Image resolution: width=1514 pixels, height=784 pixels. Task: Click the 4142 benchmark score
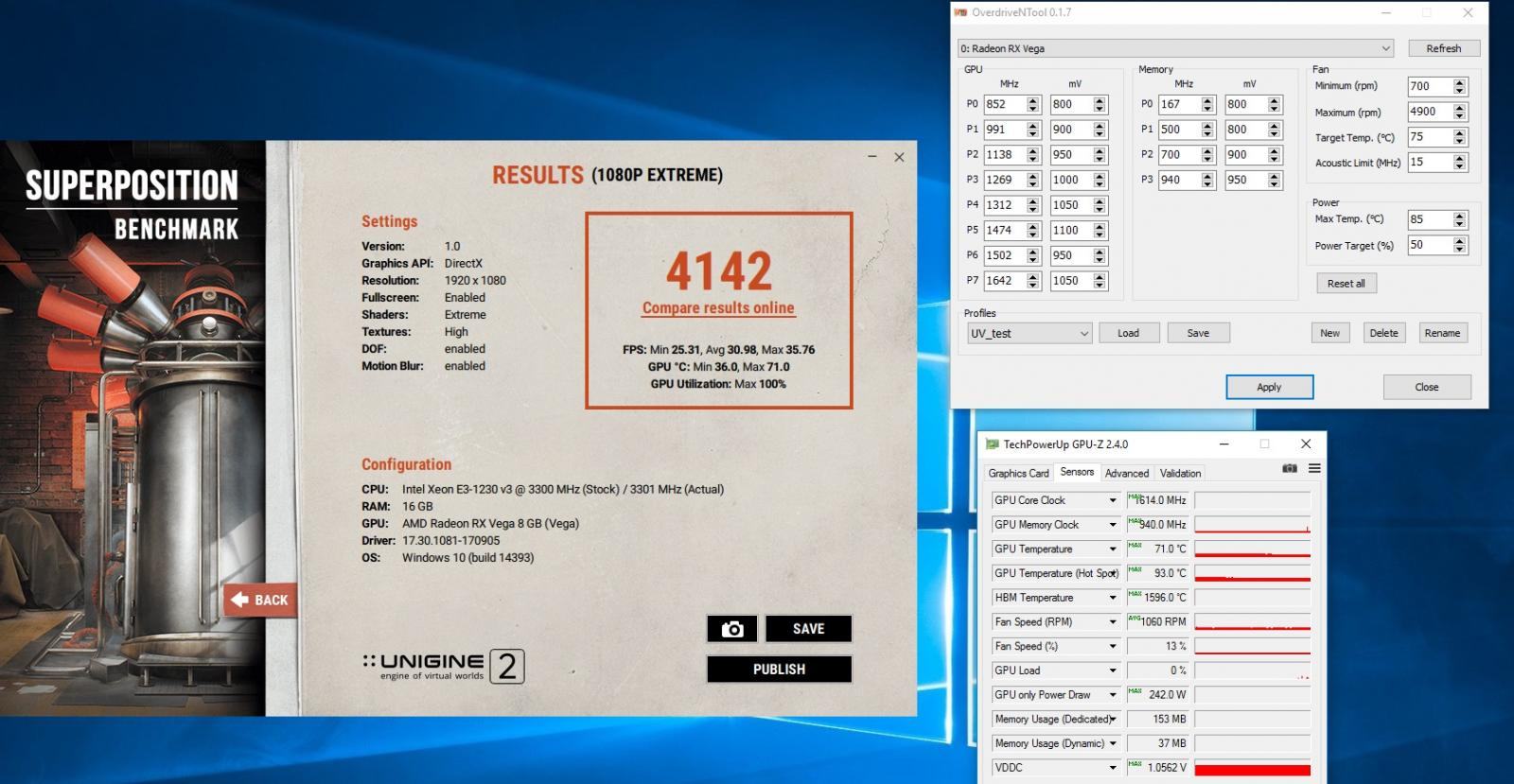coord(719,271)
